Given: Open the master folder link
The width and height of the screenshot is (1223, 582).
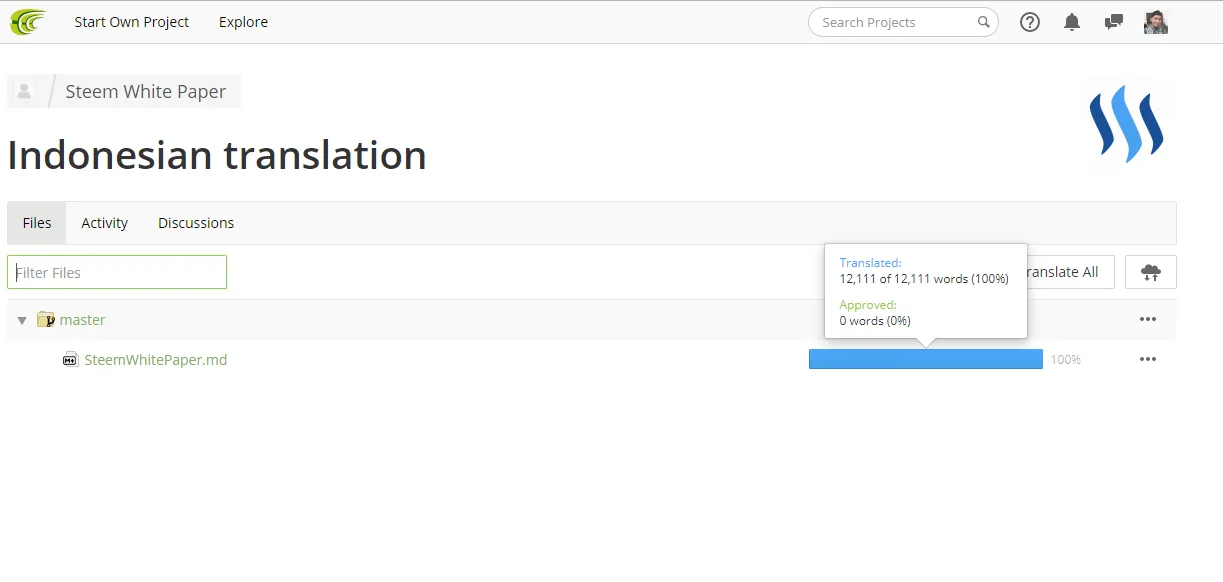Looking at the screenshot, I should [x=82, y=320].
